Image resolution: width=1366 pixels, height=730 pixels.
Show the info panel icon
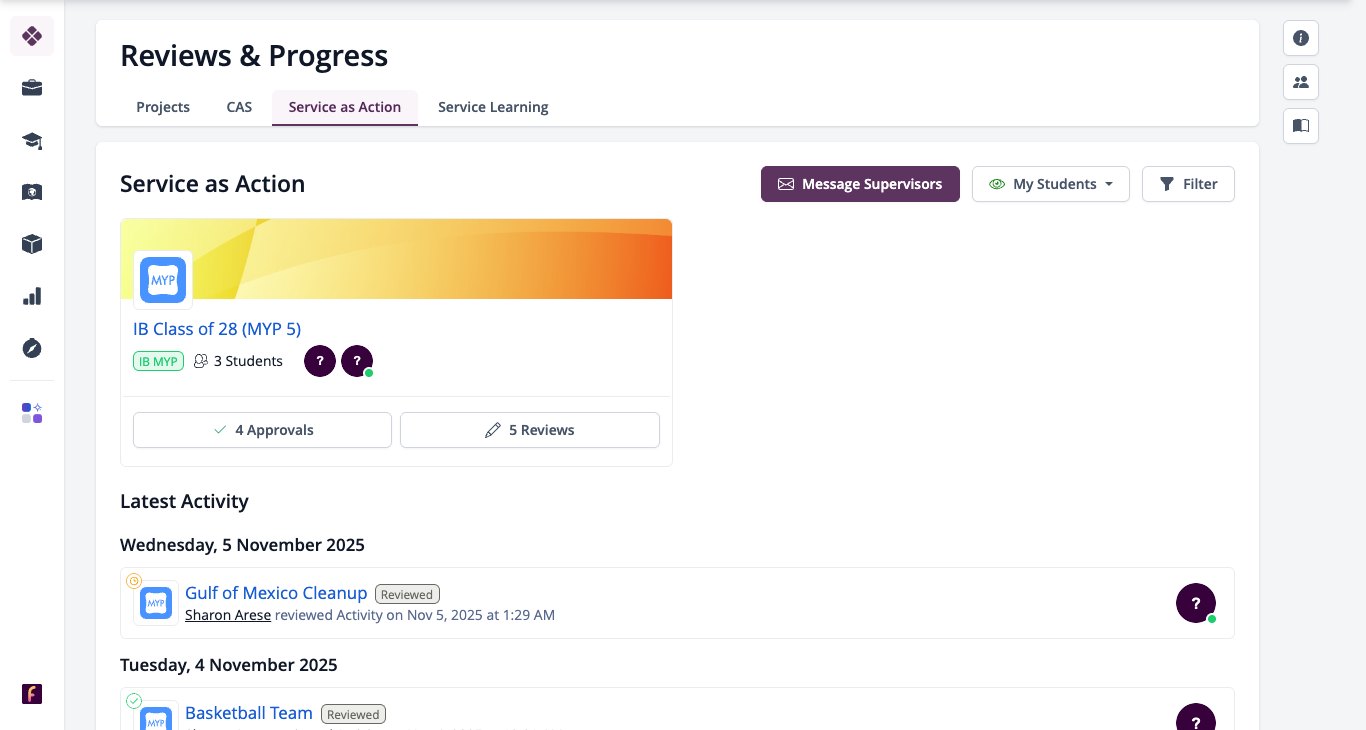point(1301,38)
